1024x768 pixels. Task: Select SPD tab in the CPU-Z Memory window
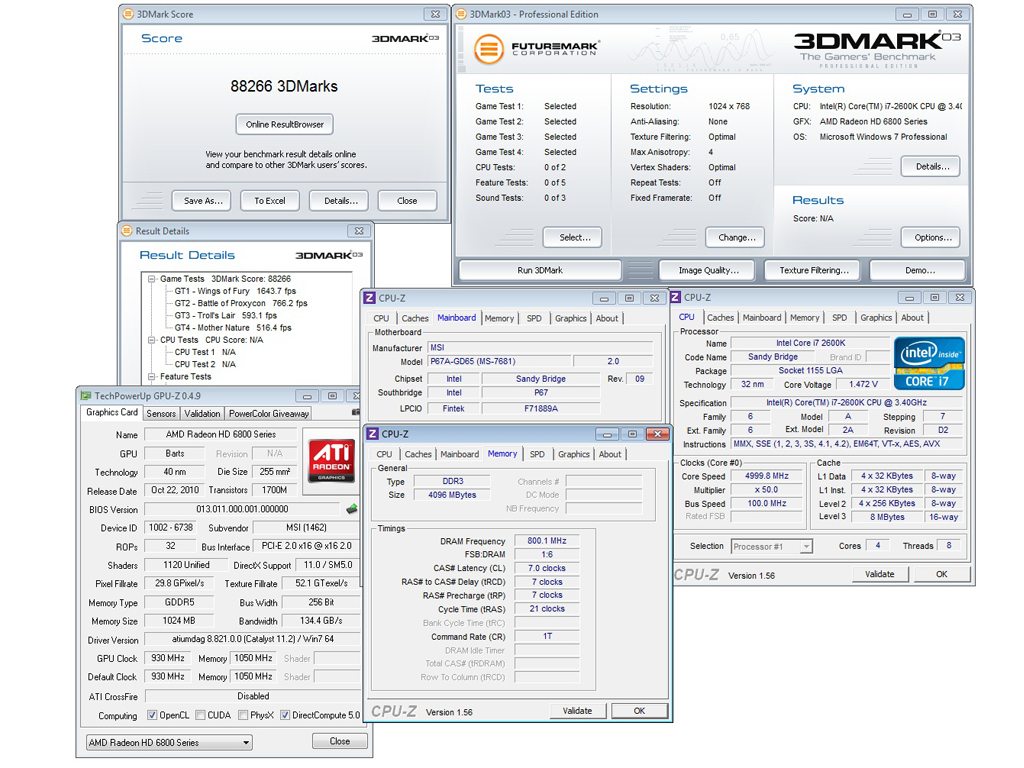[x=537, y=454]
